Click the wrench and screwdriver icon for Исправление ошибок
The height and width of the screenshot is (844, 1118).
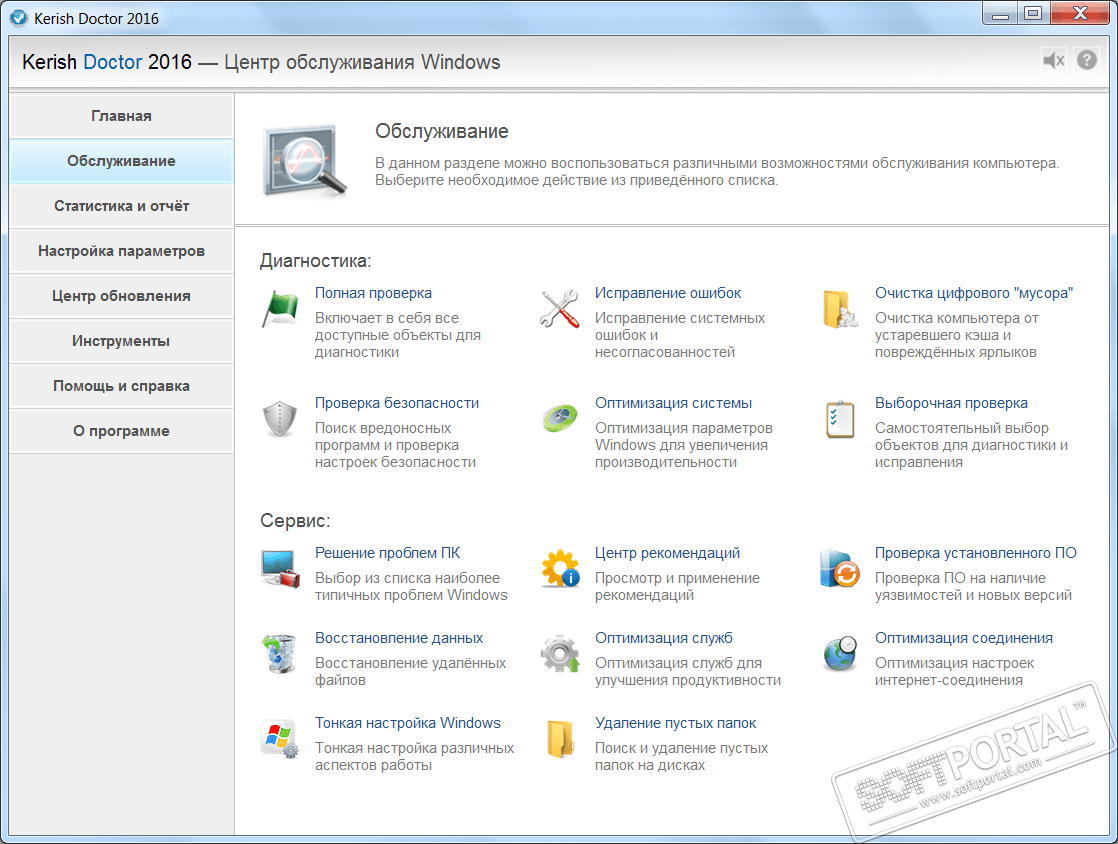click(x=560, y=309)
